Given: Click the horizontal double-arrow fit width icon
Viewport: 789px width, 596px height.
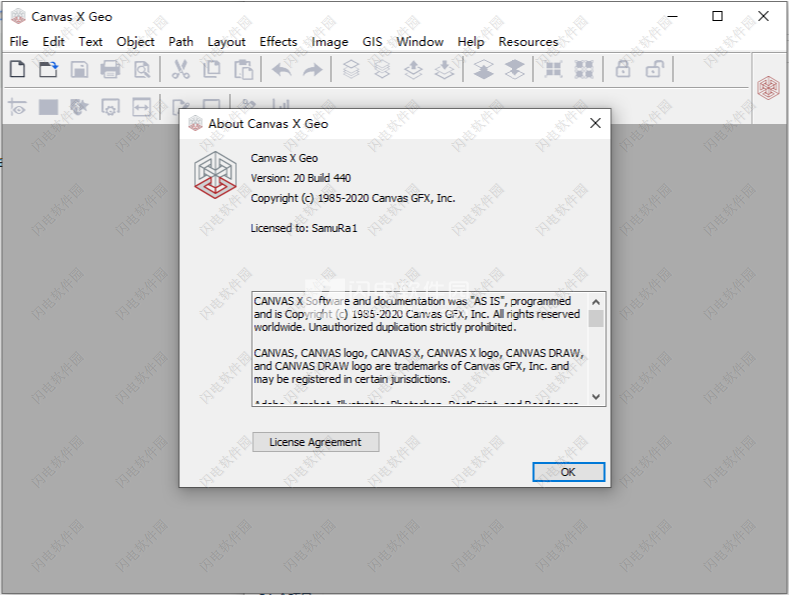Looking at the screenshot, I should (141, 107).
